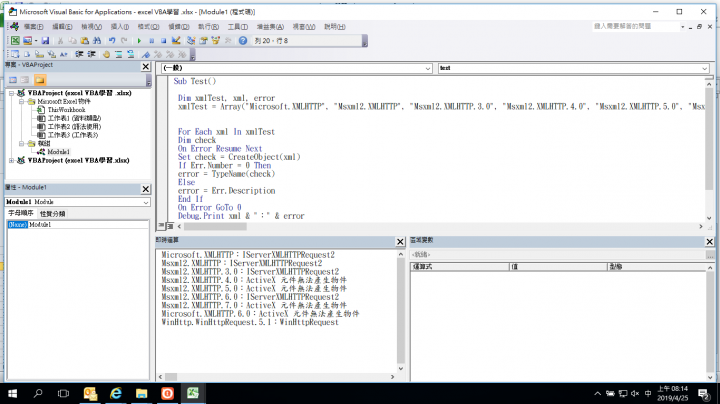Click immediate window vertical scrollbar
Screen dimensions: 720x404
click(400, 311)
